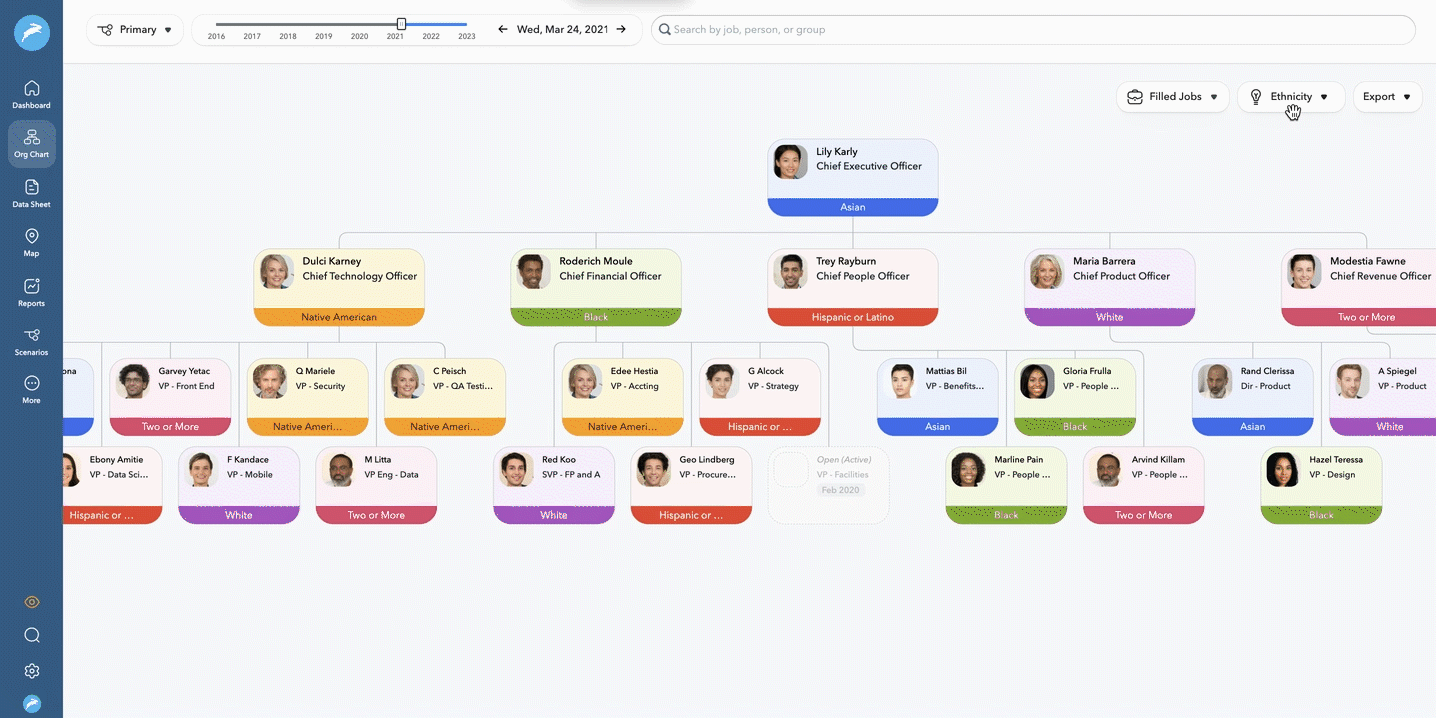Open the Reports section
The image size is (1436, 718).
(x=31, y=290)
